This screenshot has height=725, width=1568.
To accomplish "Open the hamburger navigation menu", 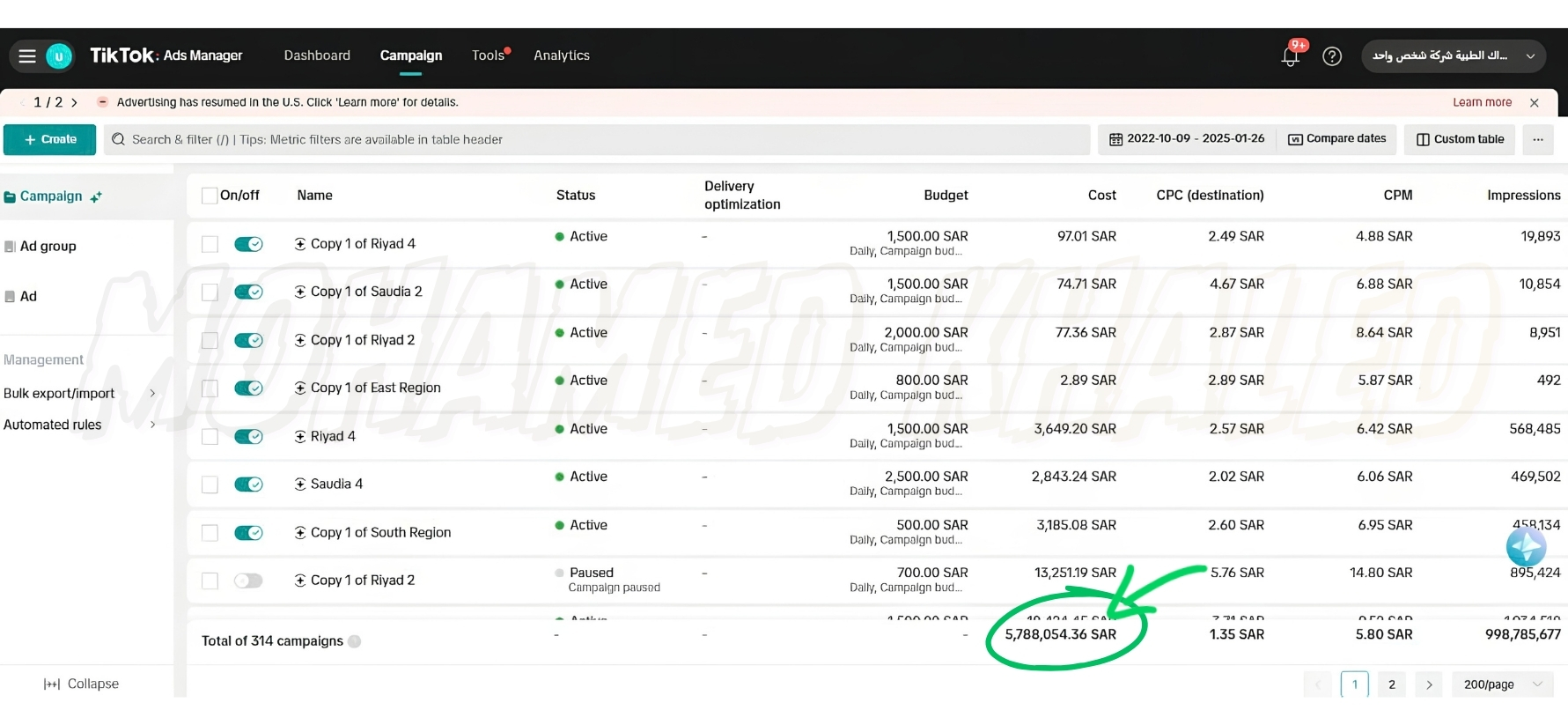I will (x=27, y=56).
